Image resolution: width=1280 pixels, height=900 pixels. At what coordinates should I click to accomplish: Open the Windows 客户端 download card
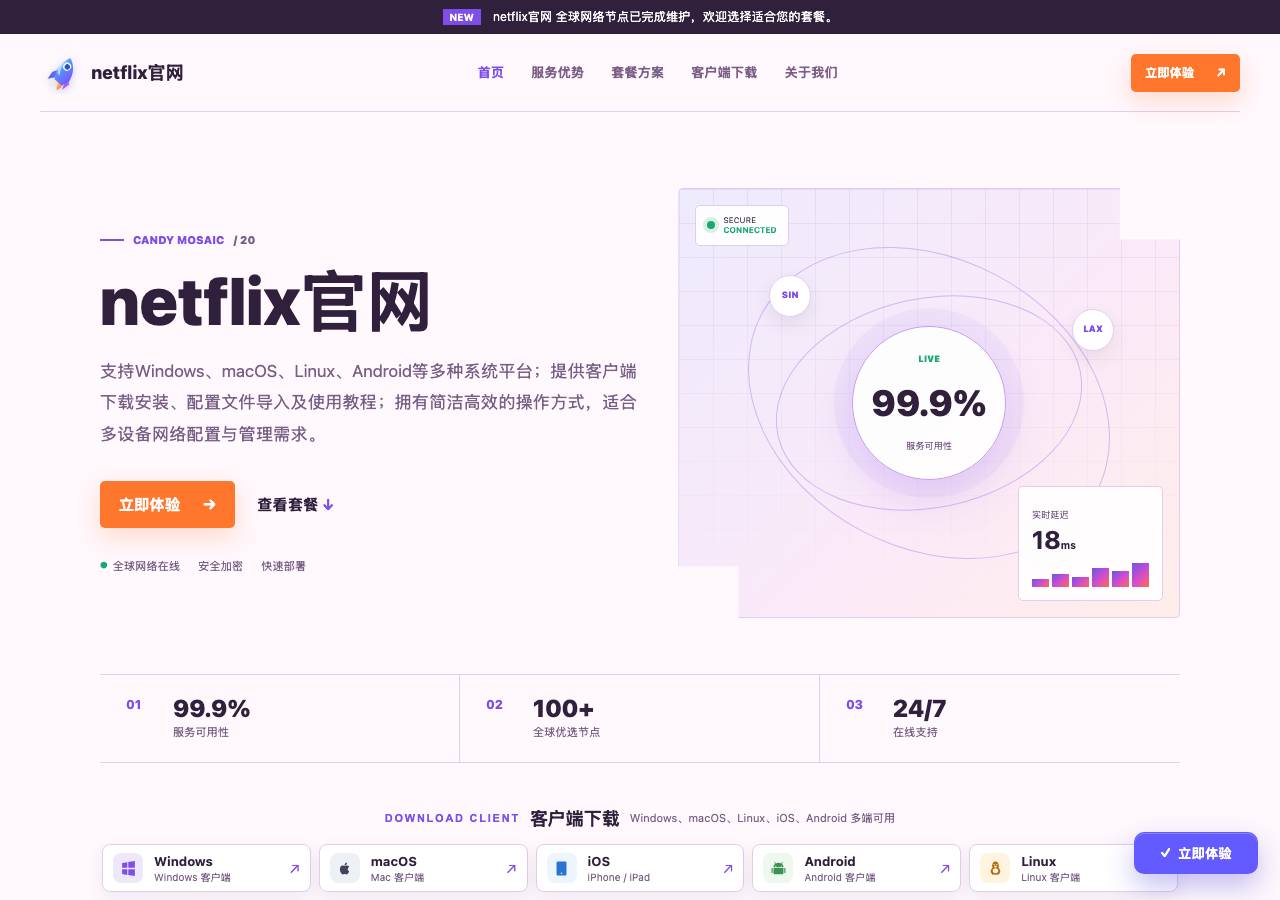206,868
